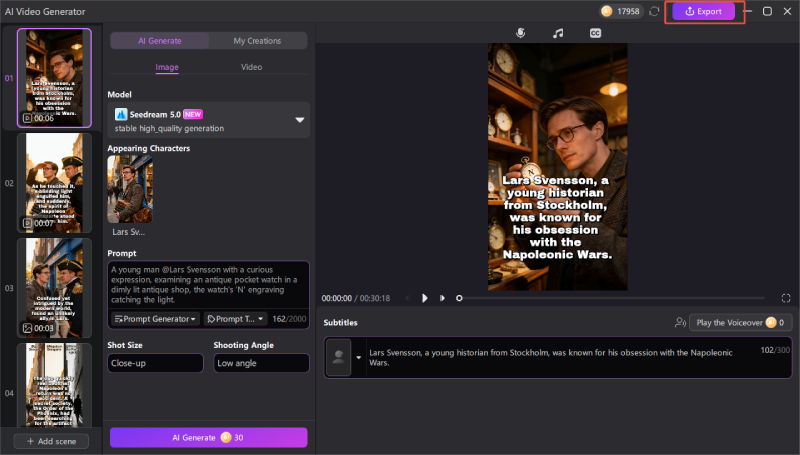Skip to the next frame
The image size is (800, 455).
(x=441, y=298)
